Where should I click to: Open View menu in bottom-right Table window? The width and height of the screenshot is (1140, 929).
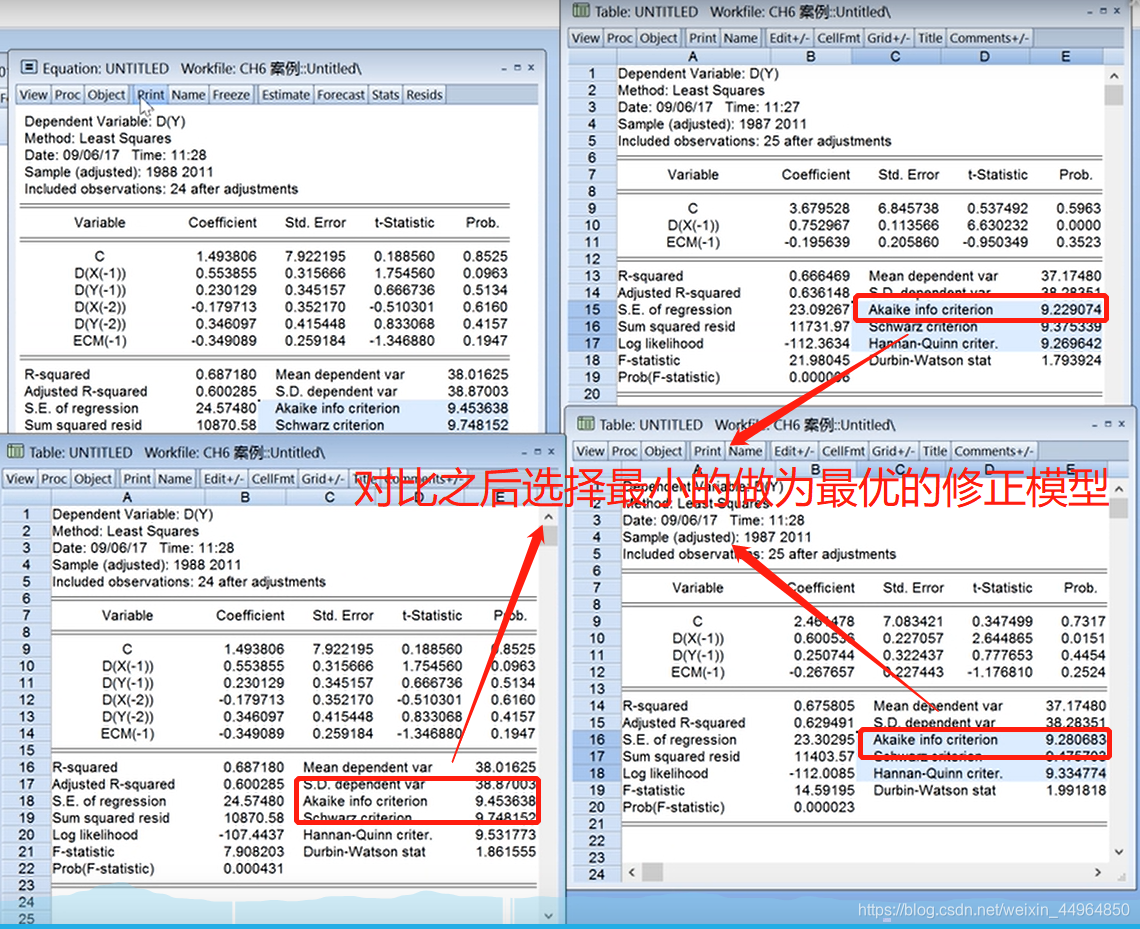590,451
